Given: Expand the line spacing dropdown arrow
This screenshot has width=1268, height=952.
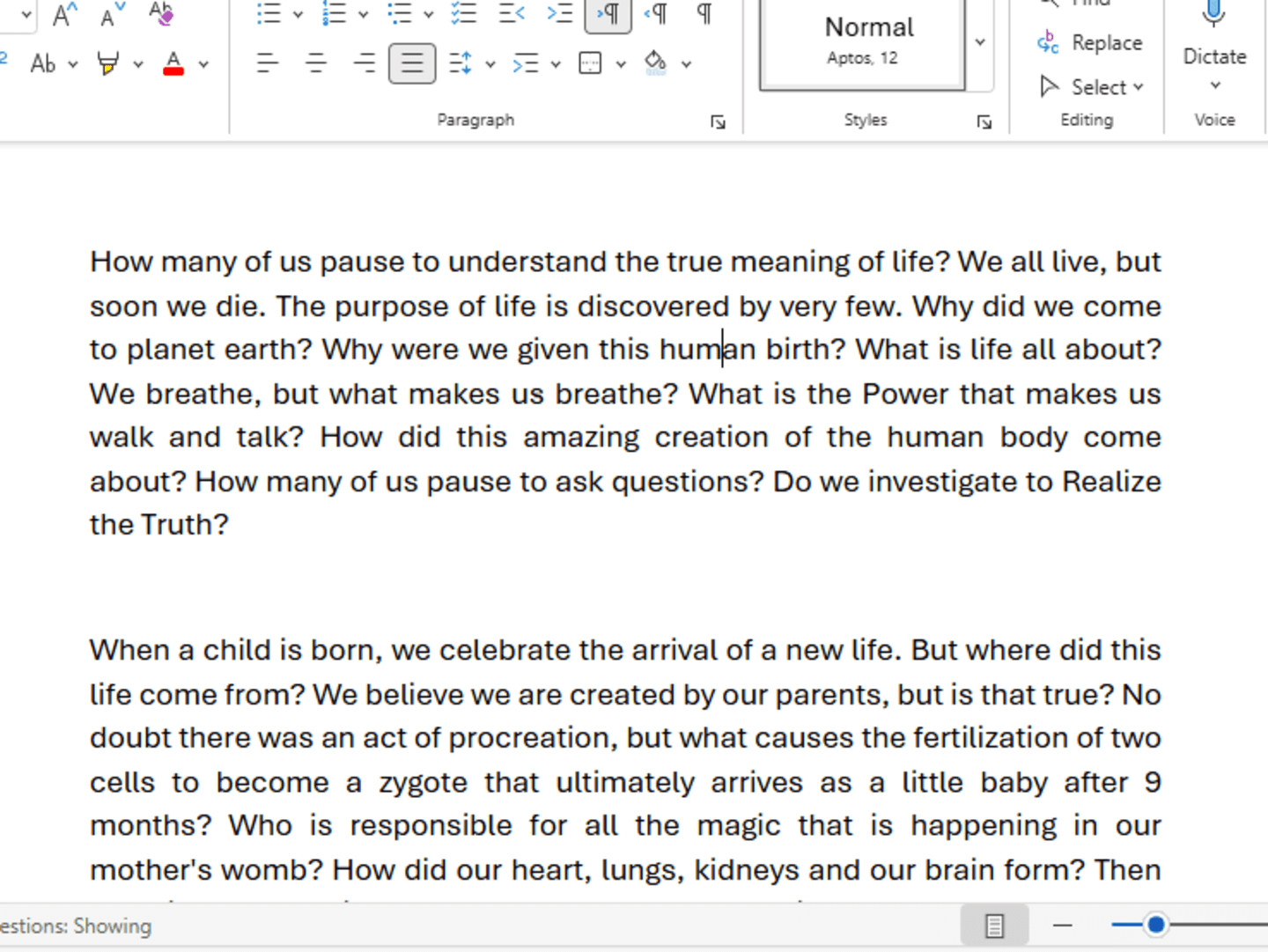Looking at the screenshot, I should [x=490, y=64].
